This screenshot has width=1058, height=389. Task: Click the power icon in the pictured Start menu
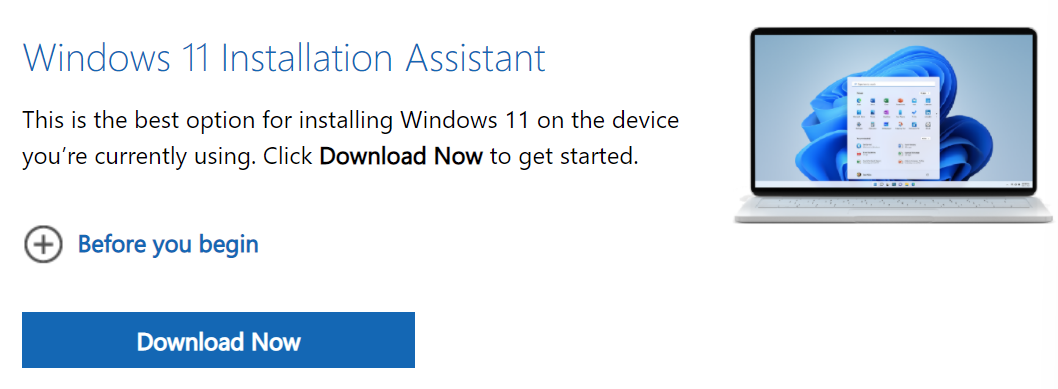[927, 175]
